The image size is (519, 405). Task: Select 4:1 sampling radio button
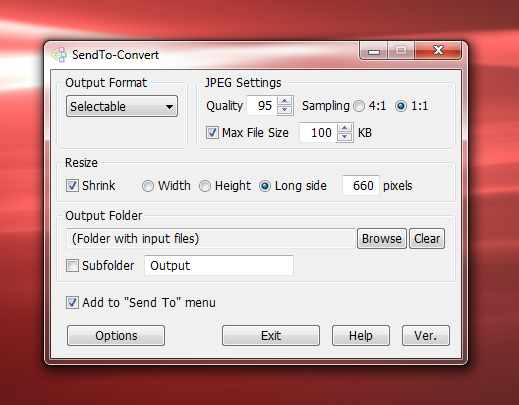tap(359, 106)
